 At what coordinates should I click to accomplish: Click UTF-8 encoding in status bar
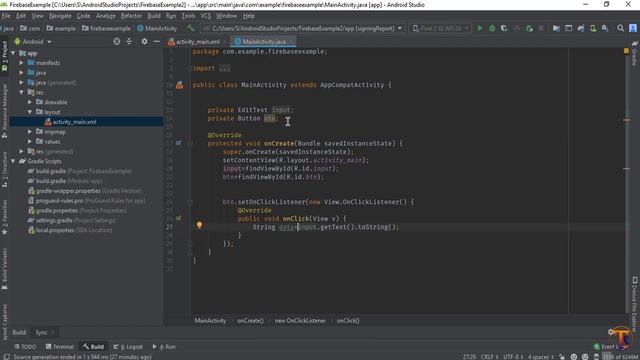point(513,357)
